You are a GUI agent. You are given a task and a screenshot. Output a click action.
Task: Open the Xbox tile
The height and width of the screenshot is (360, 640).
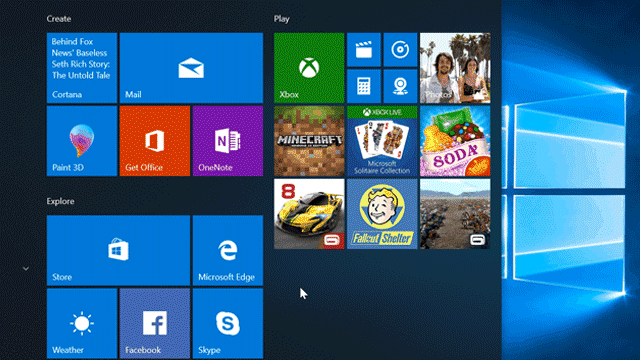[x=309, y=68]
